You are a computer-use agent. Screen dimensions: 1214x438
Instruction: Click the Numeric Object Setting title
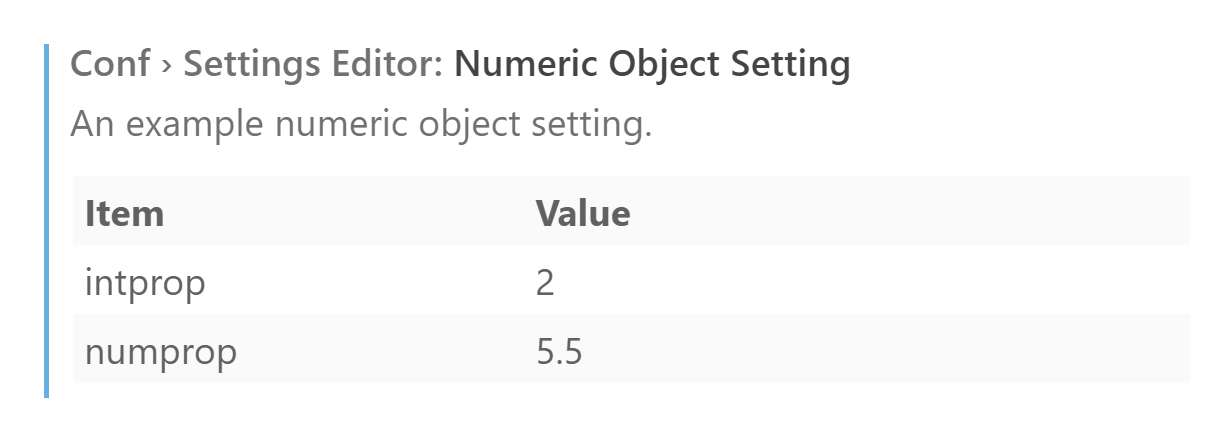[652, 65]
